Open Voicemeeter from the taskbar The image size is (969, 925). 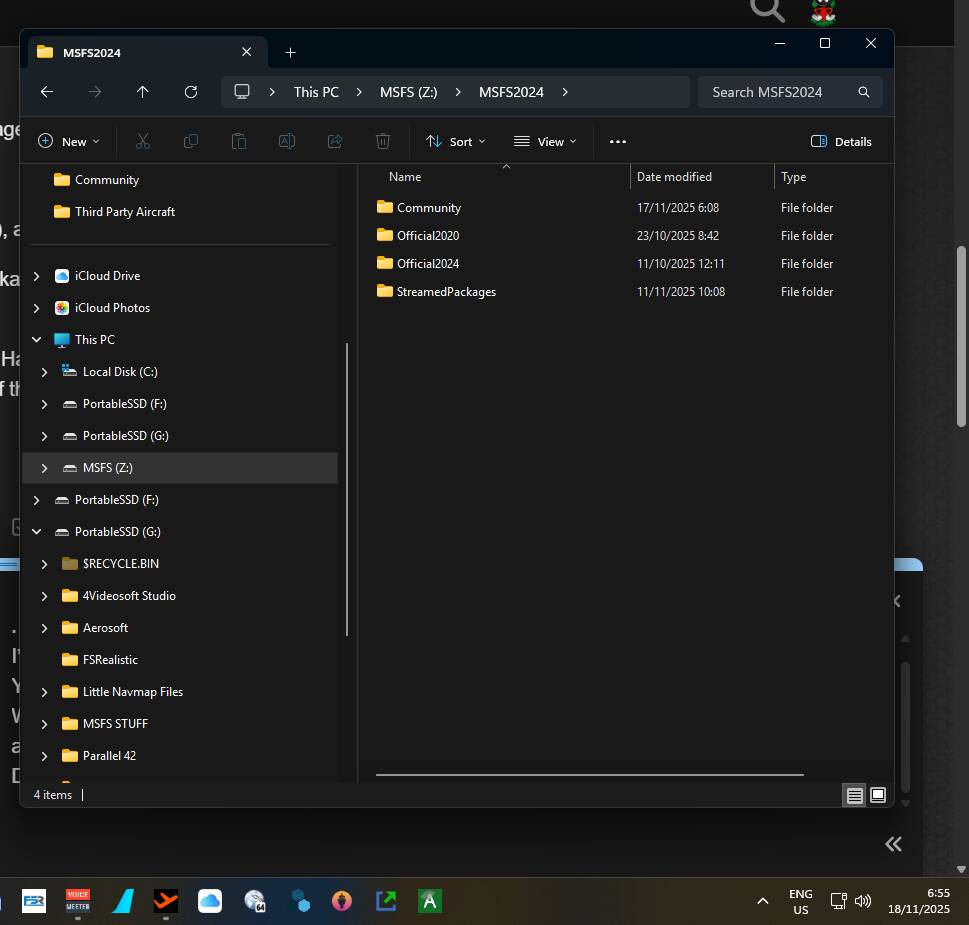[x=78, y=901]
